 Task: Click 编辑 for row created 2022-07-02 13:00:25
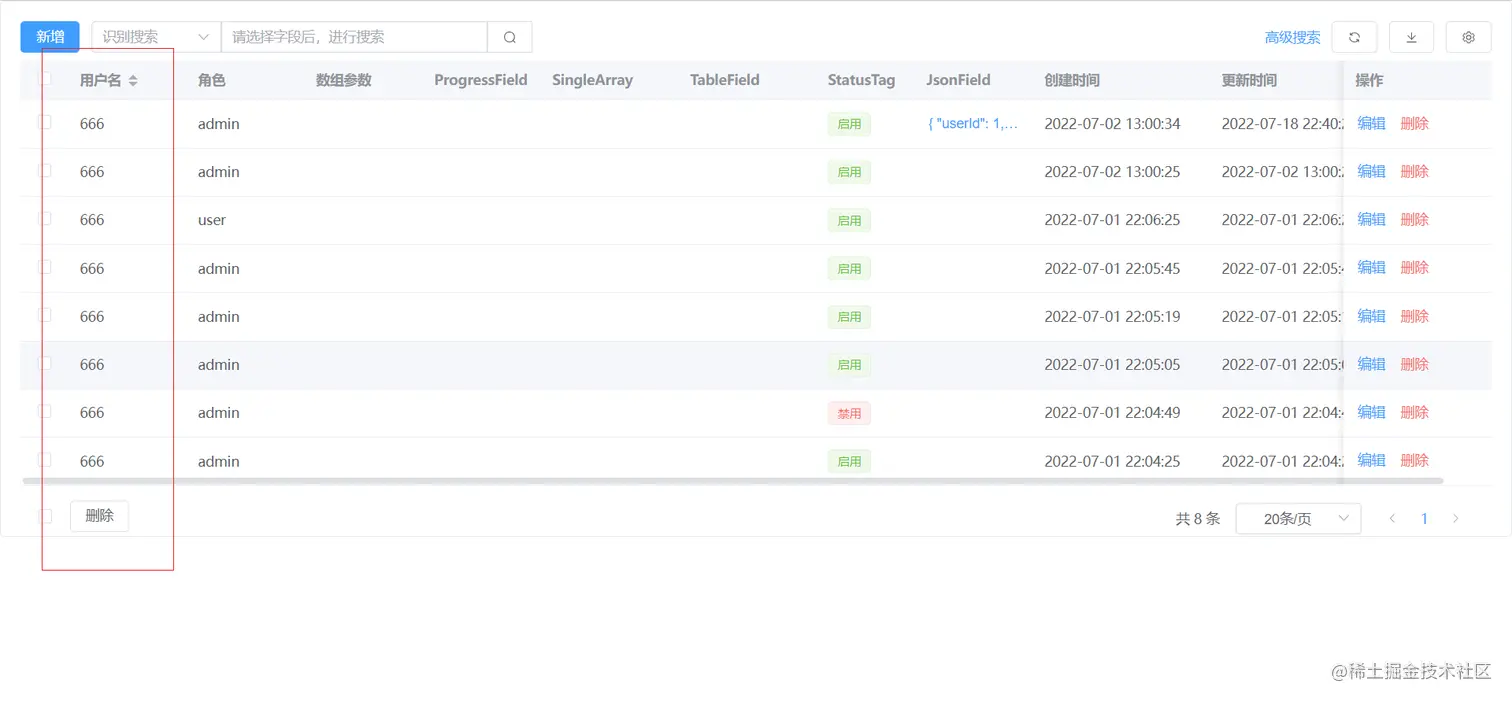pos(1371,171)
